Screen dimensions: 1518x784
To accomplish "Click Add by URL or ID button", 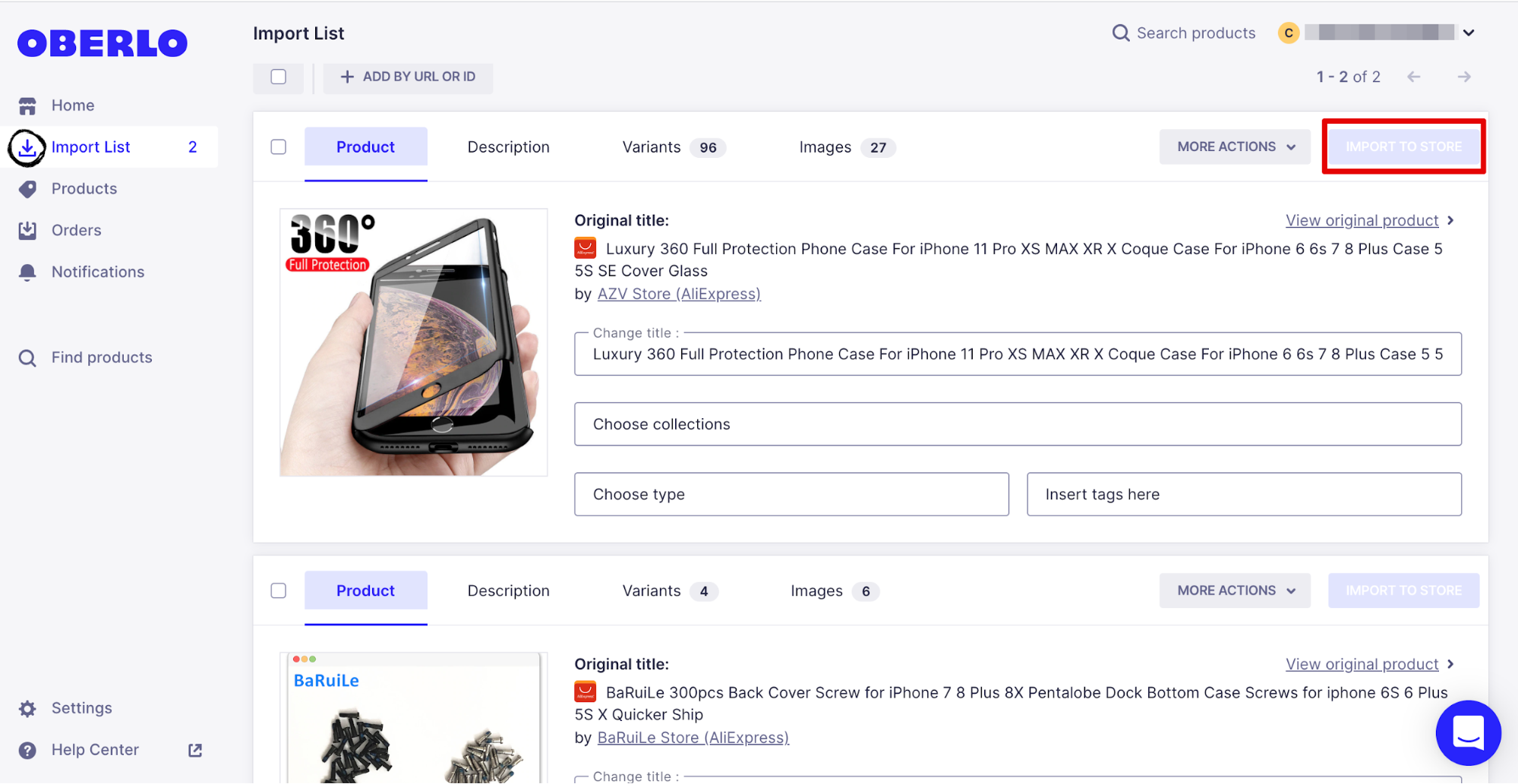I will click(x=408, y=77).
